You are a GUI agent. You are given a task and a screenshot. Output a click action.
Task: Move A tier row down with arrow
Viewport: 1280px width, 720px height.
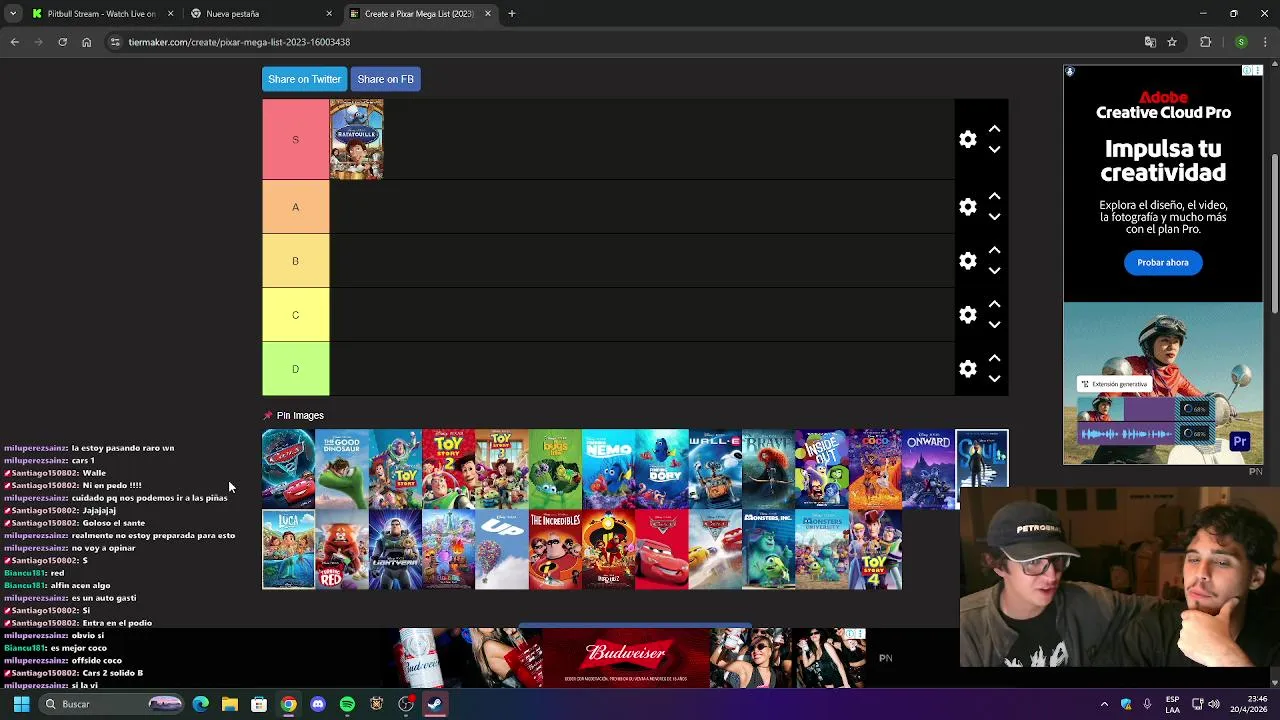[x=994, y=217]
